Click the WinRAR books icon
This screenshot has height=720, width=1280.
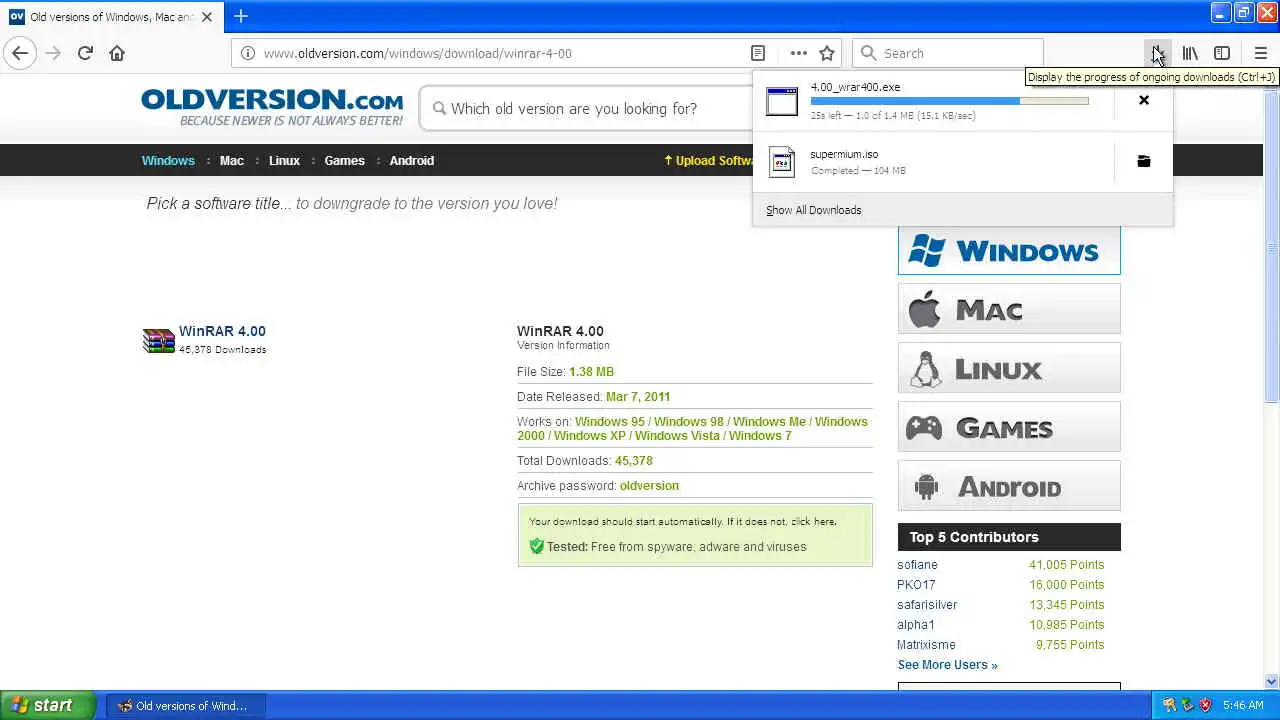coord(159,341)
